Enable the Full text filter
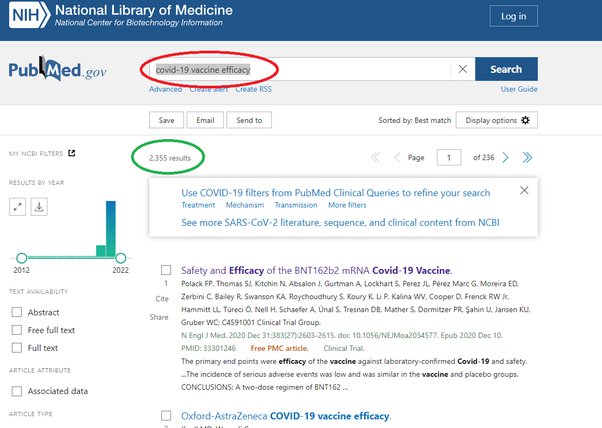Screen dimensions: 602x428 [17, 347]
